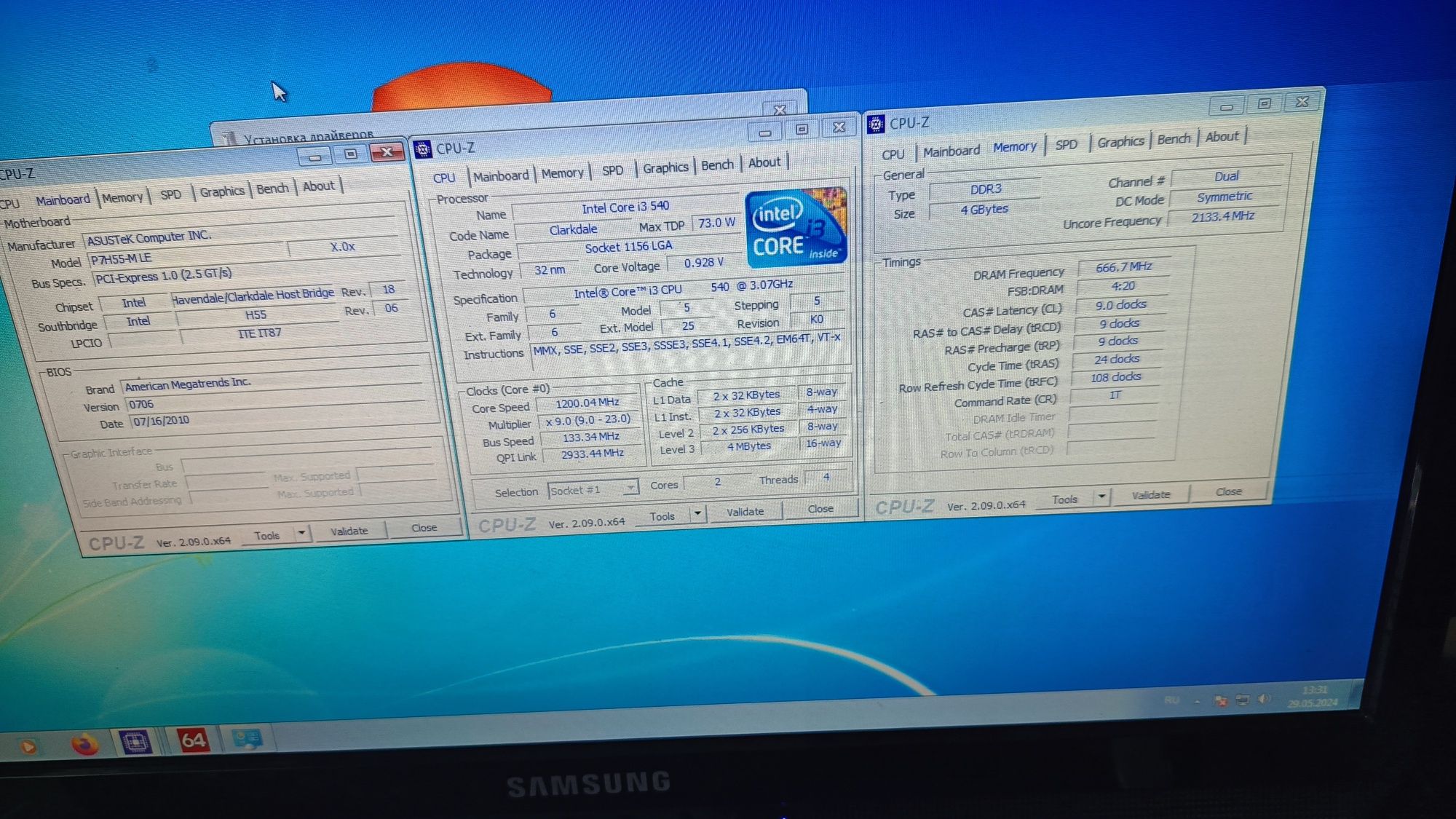Screen dimensions: 1456x819
Task: Open Graphics tab in right CPU-Z window
Action: 1120,142
